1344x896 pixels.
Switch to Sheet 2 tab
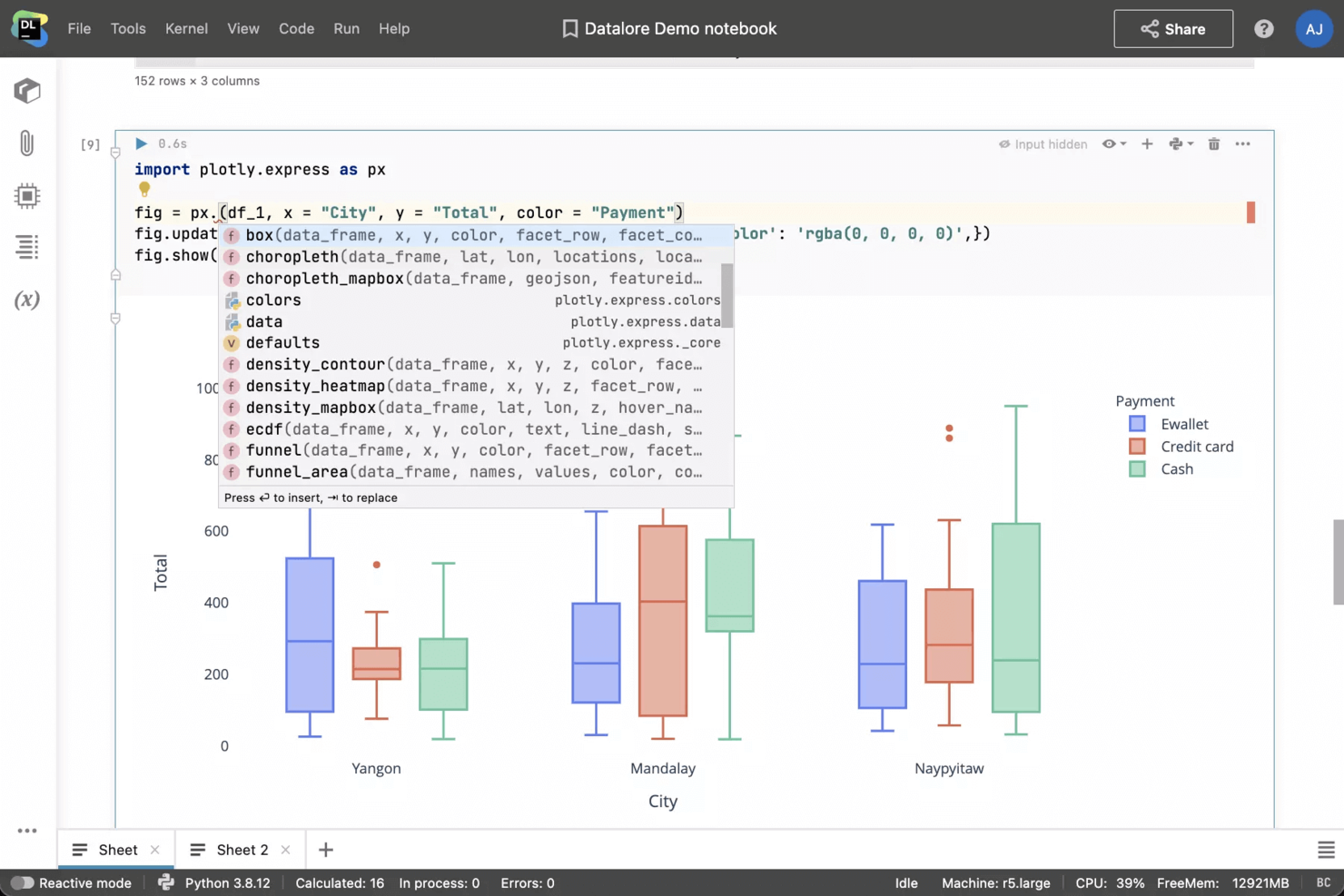click(x=241, y=849)
